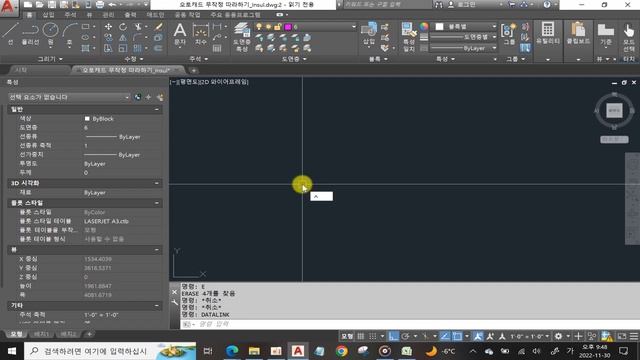Activate the Mirror tool
The width and height of the screenshot is (640, 360).
coord(123,38)
